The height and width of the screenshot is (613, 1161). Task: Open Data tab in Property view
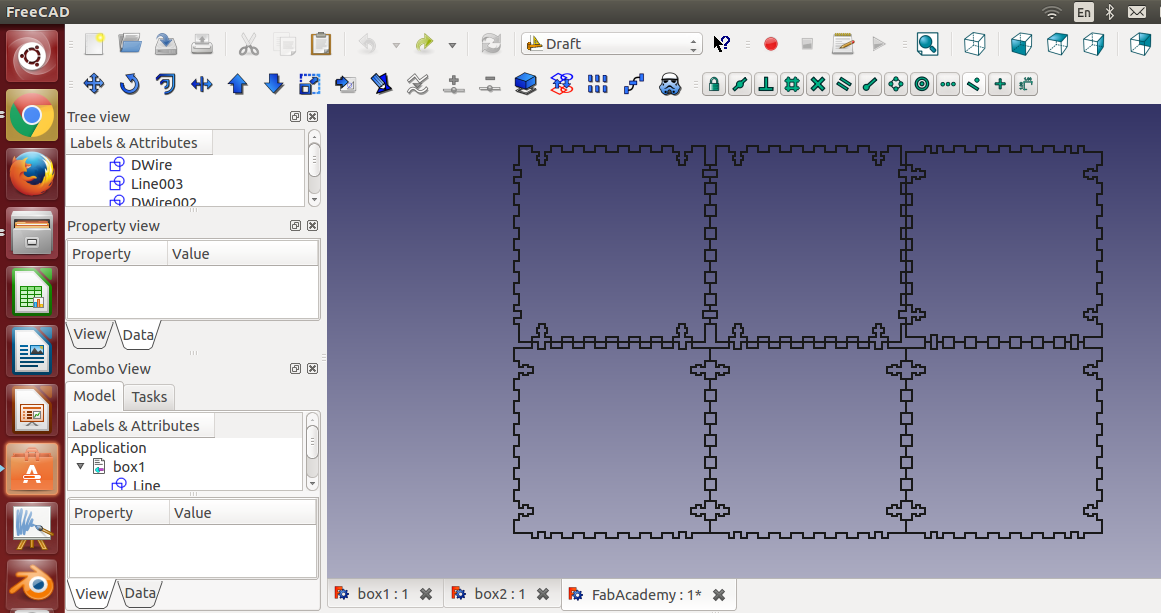138,335
